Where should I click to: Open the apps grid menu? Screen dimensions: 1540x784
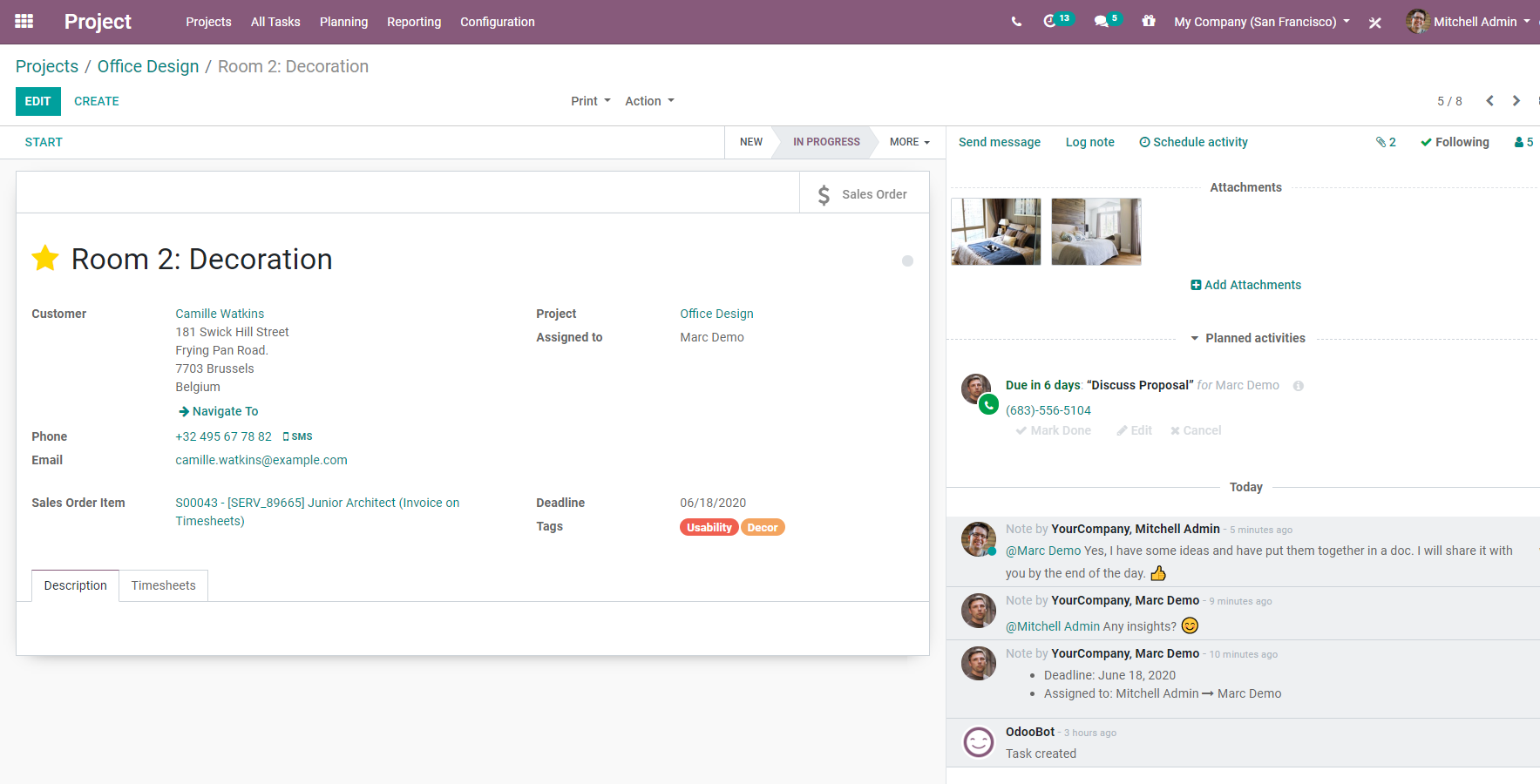tap(24, 22)
